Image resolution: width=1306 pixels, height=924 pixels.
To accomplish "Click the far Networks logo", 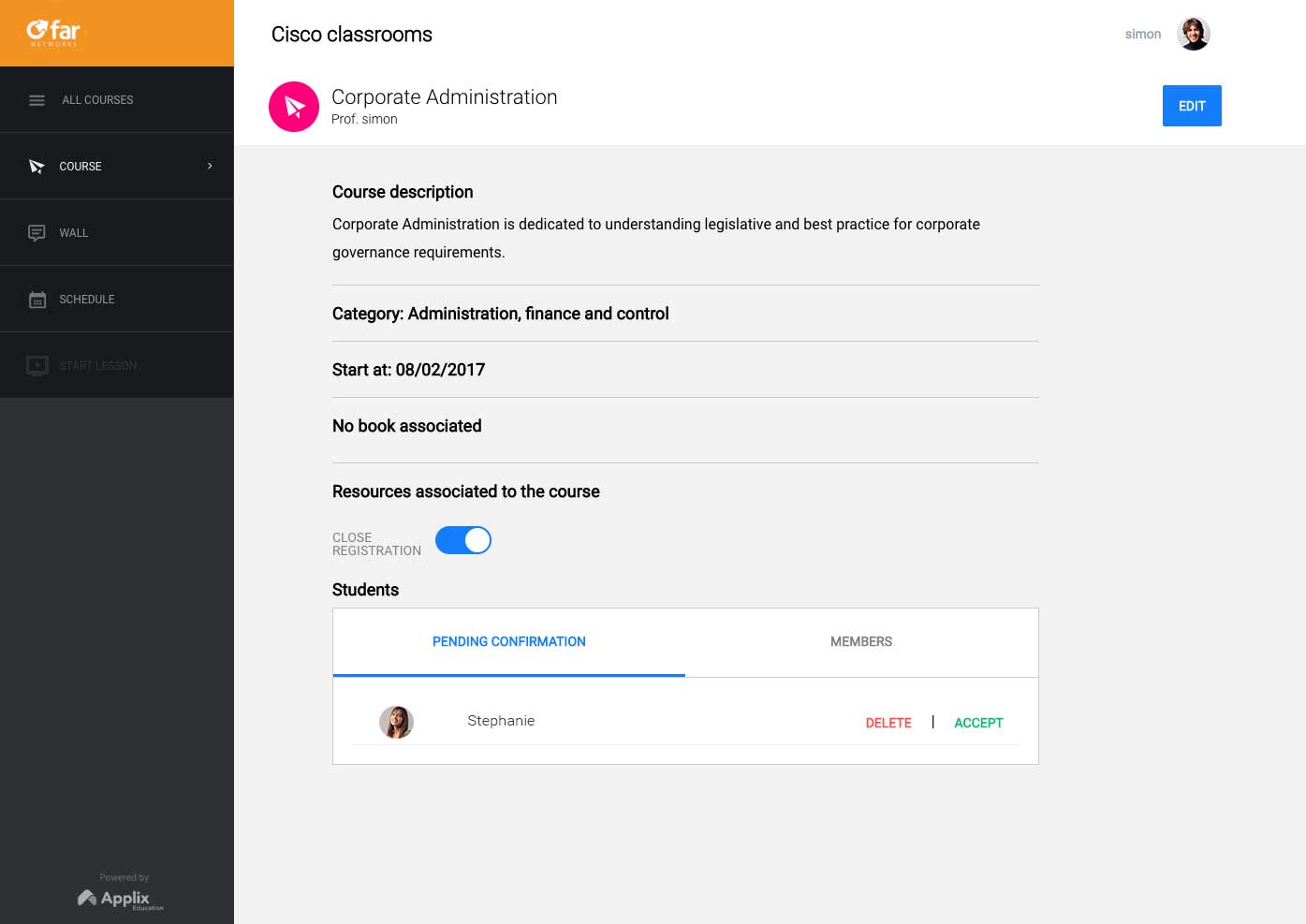I will tap(53, 33).
